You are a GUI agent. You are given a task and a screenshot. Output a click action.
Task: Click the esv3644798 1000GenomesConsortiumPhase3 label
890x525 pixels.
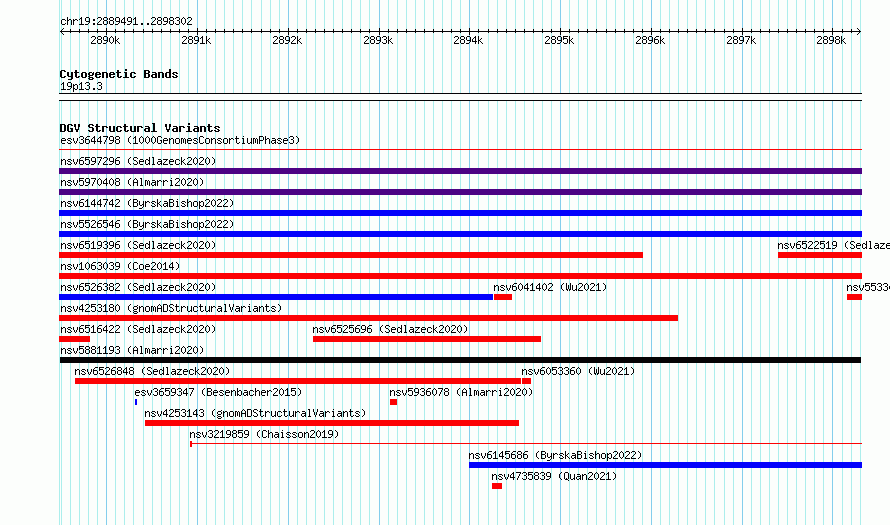pyautogui.click(x=180, y=140)
